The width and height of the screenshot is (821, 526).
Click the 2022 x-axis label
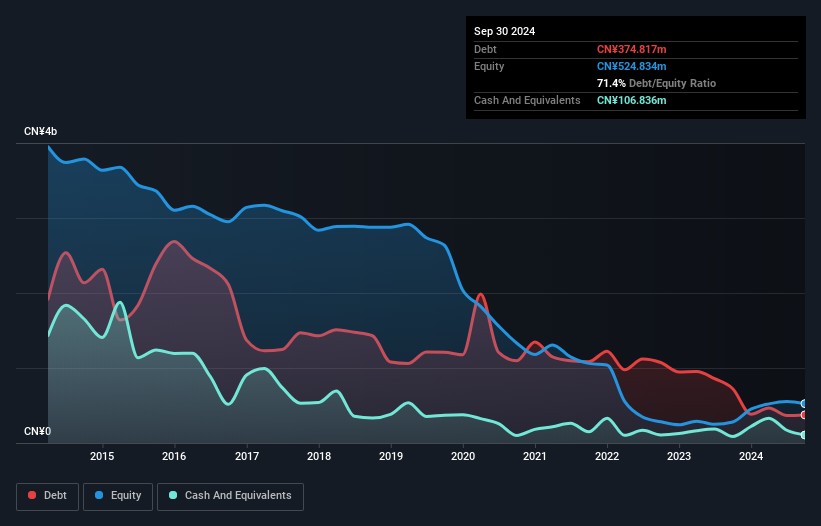pyautogui.click(x=607, y=456)
